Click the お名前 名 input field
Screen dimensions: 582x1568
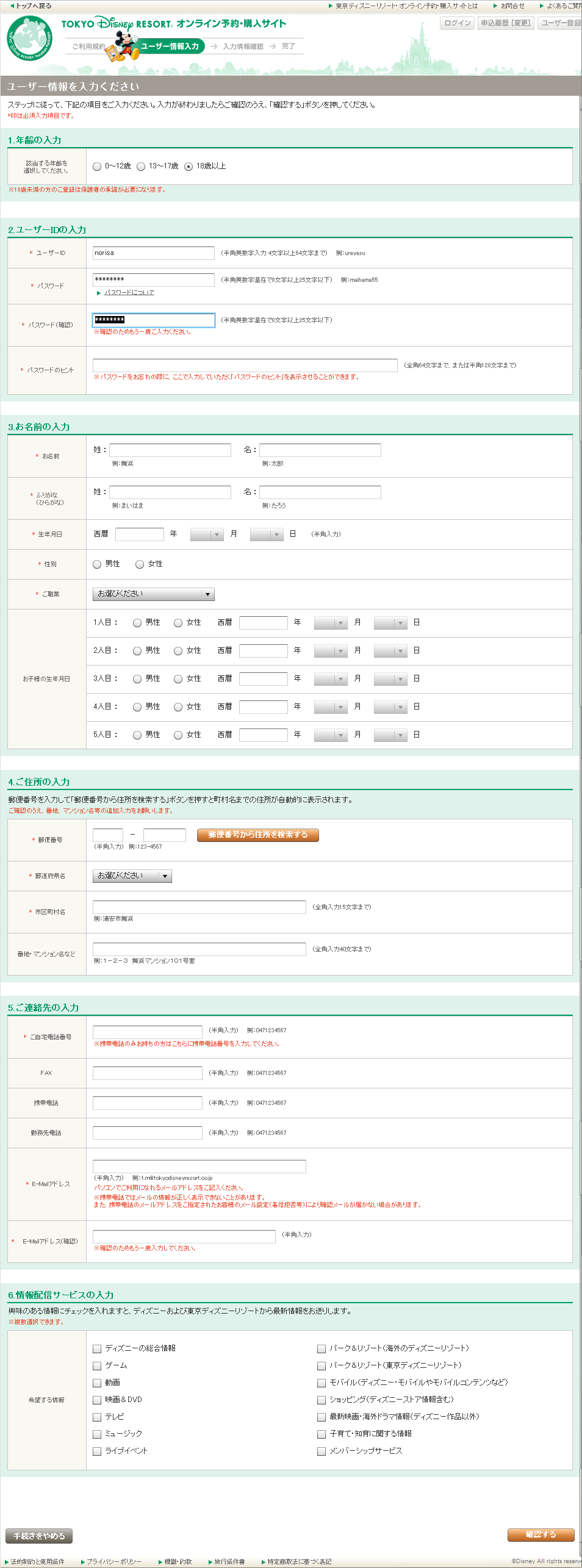pyautogui.click(x=320, y=450)
